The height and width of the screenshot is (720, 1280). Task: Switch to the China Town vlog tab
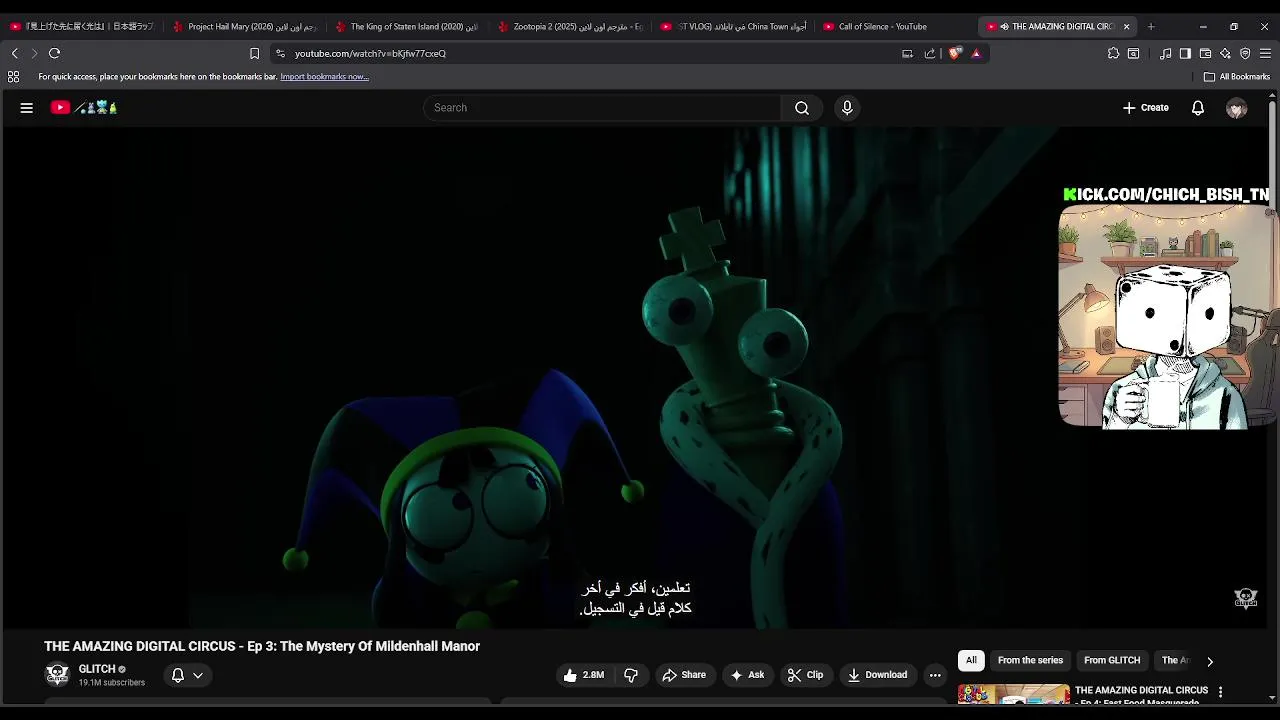click(733, 27)
